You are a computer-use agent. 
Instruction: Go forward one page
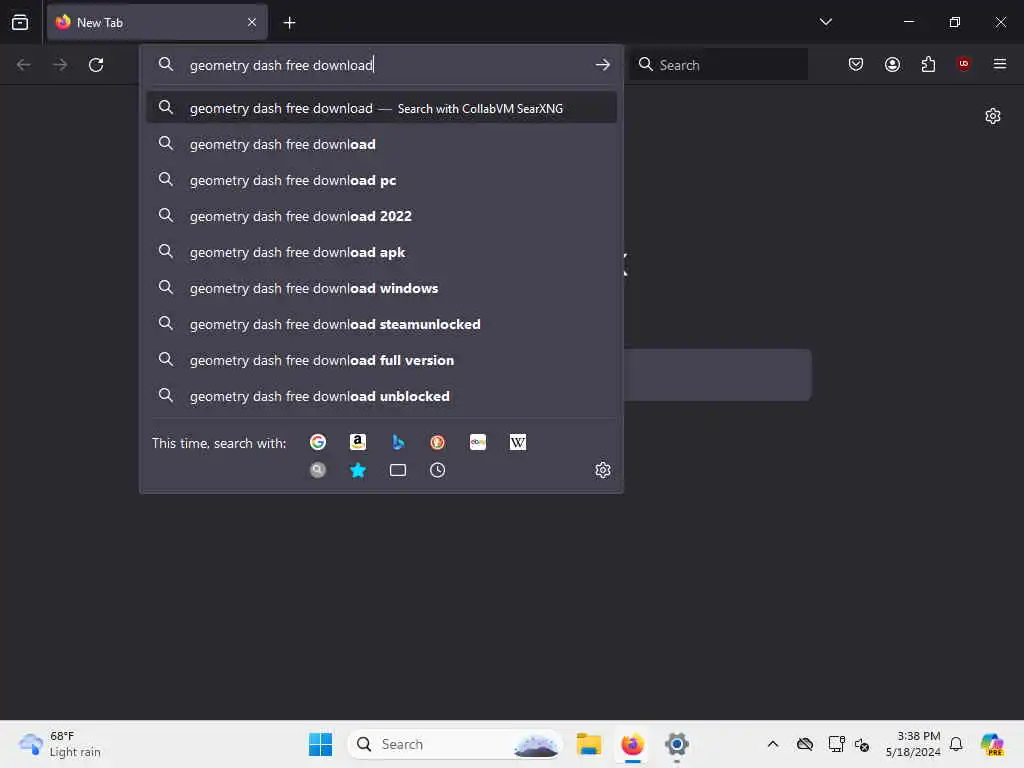coord(60,65)
